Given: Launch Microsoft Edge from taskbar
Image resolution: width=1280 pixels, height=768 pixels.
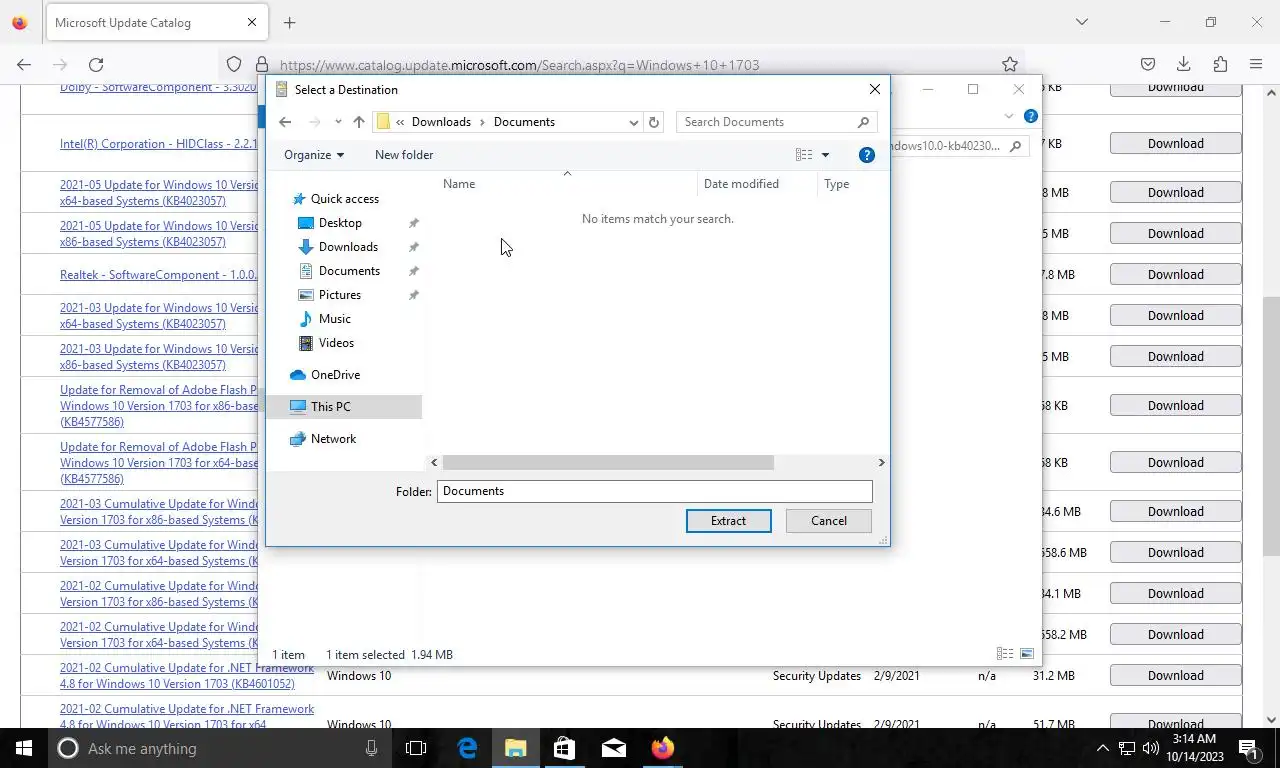Looking at the screenshot, I should coord(467,748).
